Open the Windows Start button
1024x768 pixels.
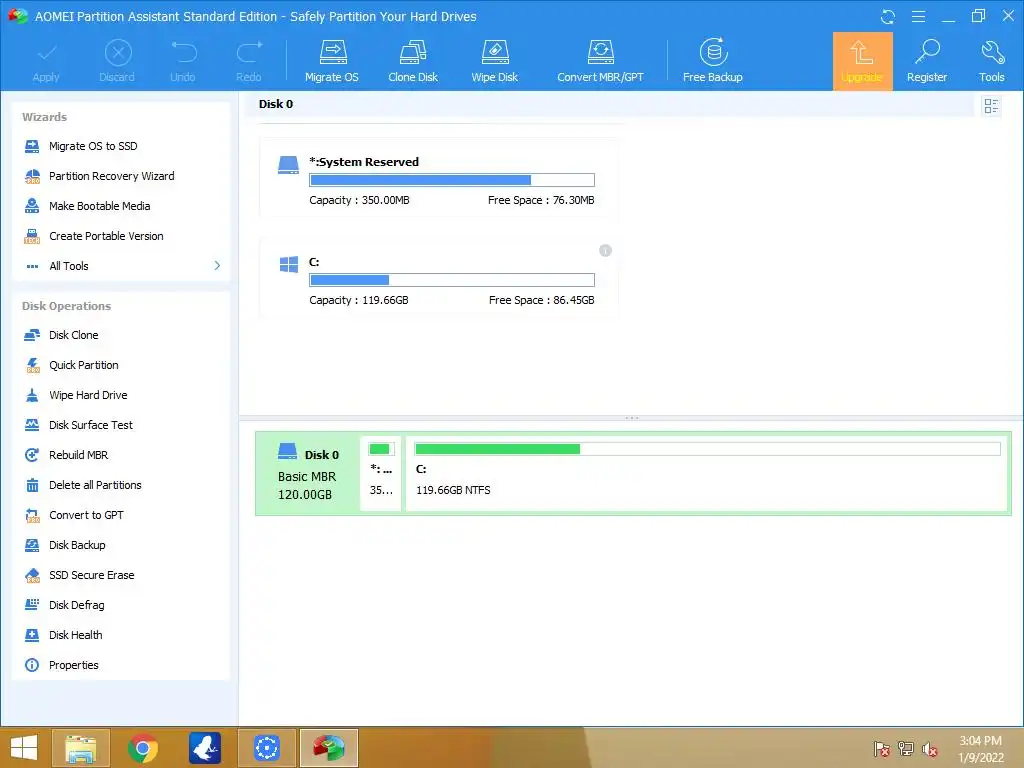(x=24, y=748)
